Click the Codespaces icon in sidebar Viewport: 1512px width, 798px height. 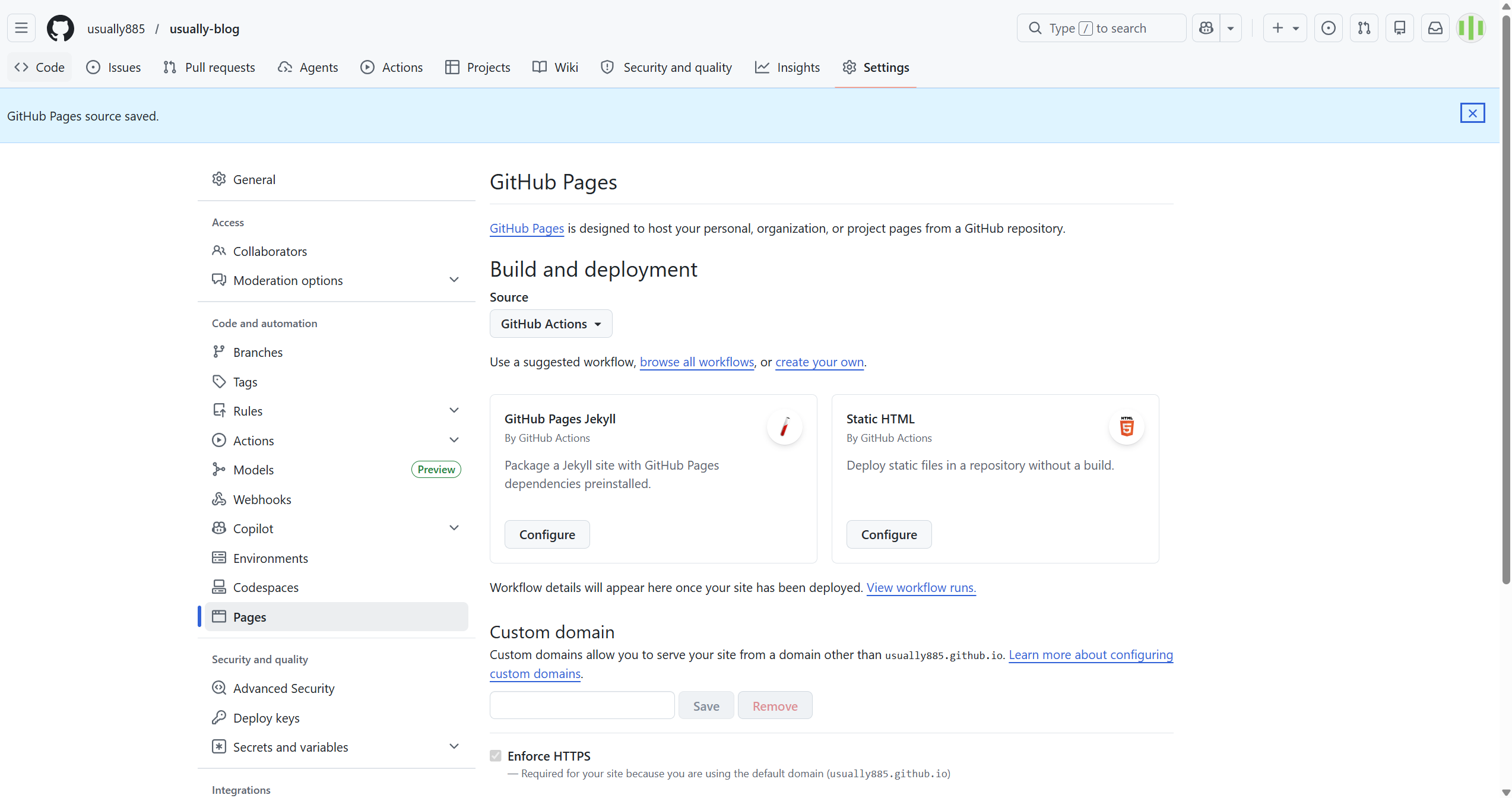coord(219,587)
